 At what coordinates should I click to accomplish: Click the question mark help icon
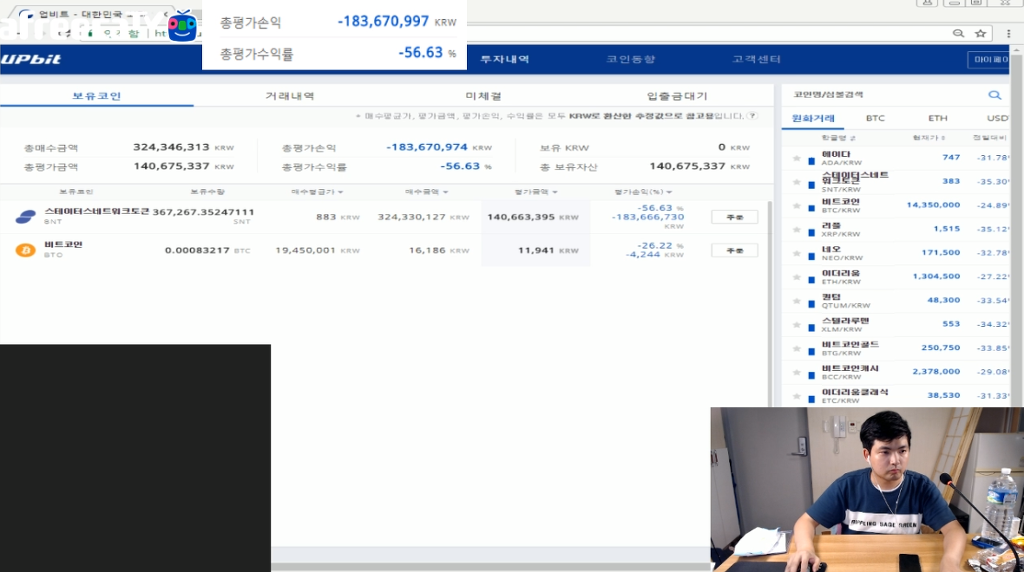tap(752, 116)
